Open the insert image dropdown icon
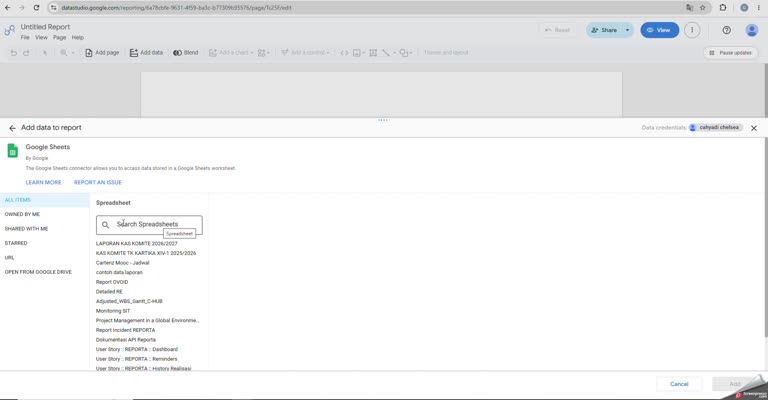The image size is (768, 400). coord(359,53)
